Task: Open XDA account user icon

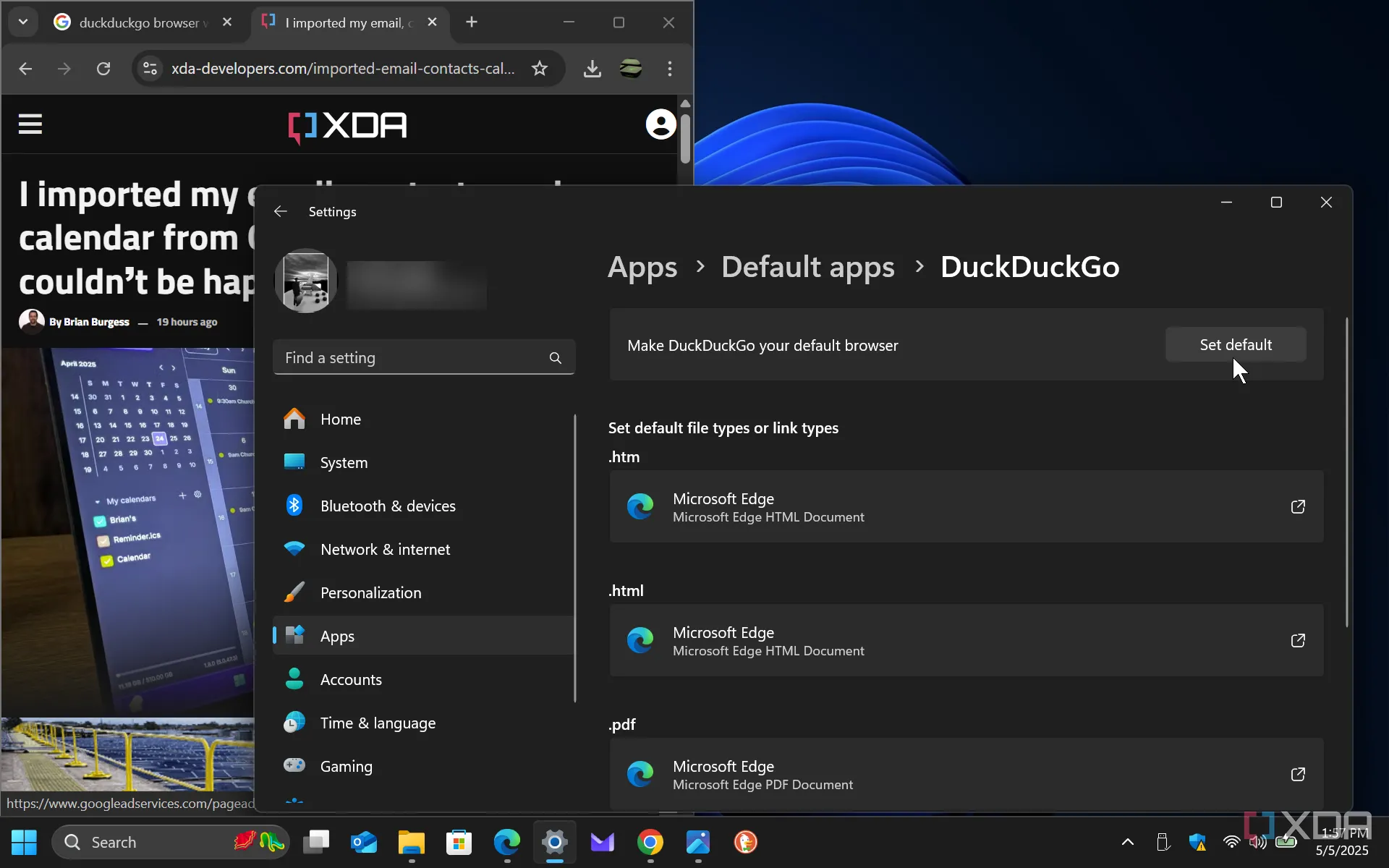Action: click(x=660, y=124)
